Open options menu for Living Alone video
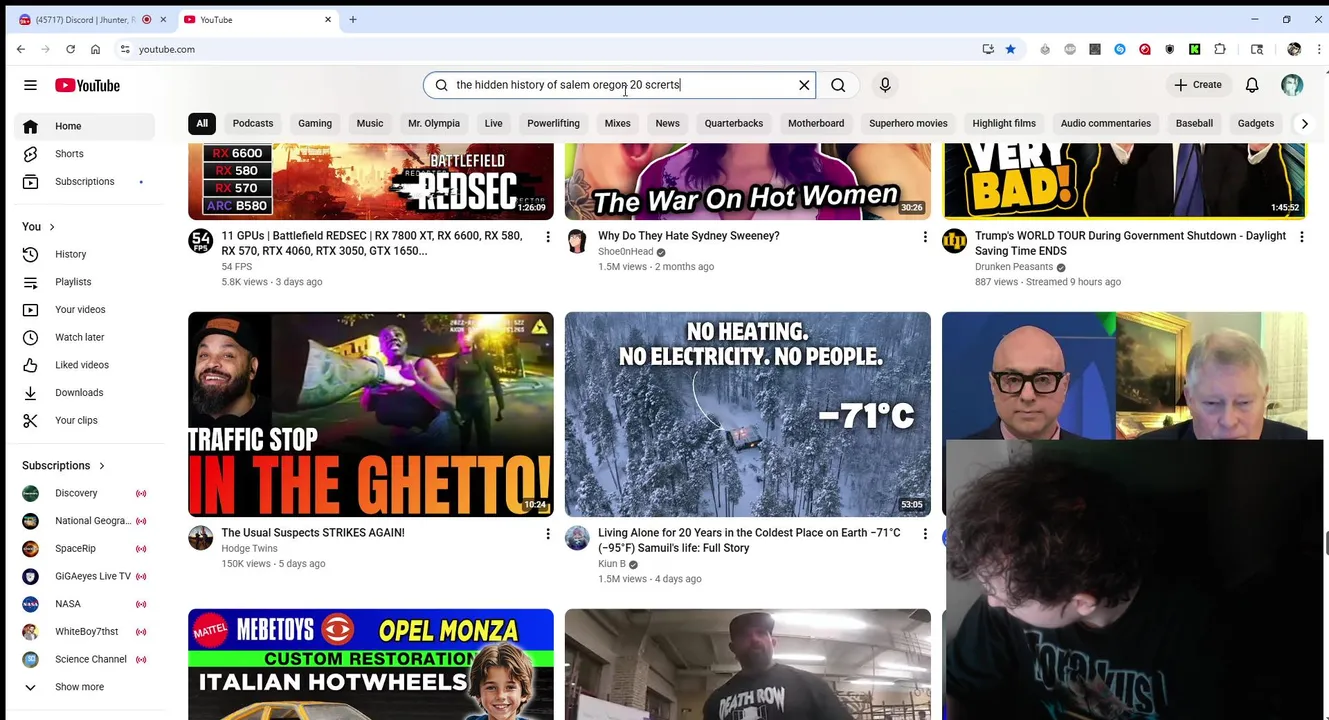 pyautogui.click(x=925, y=534)
